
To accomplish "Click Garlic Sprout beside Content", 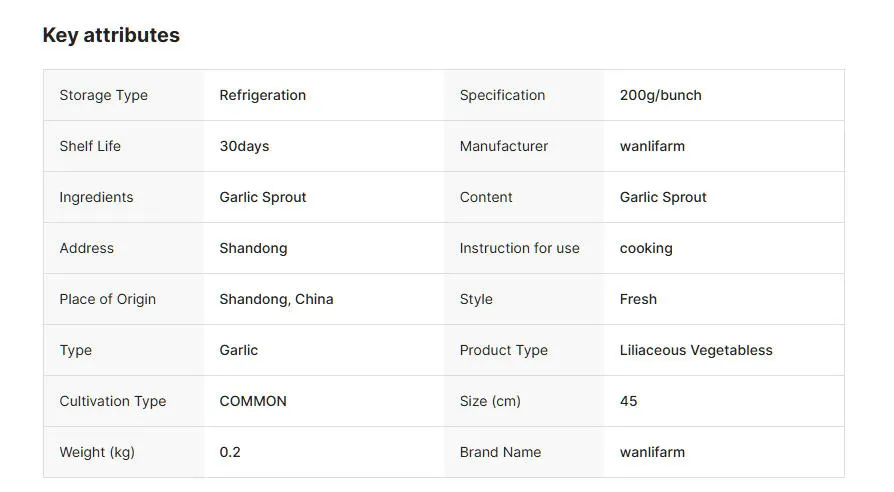I will click(663, 197).
